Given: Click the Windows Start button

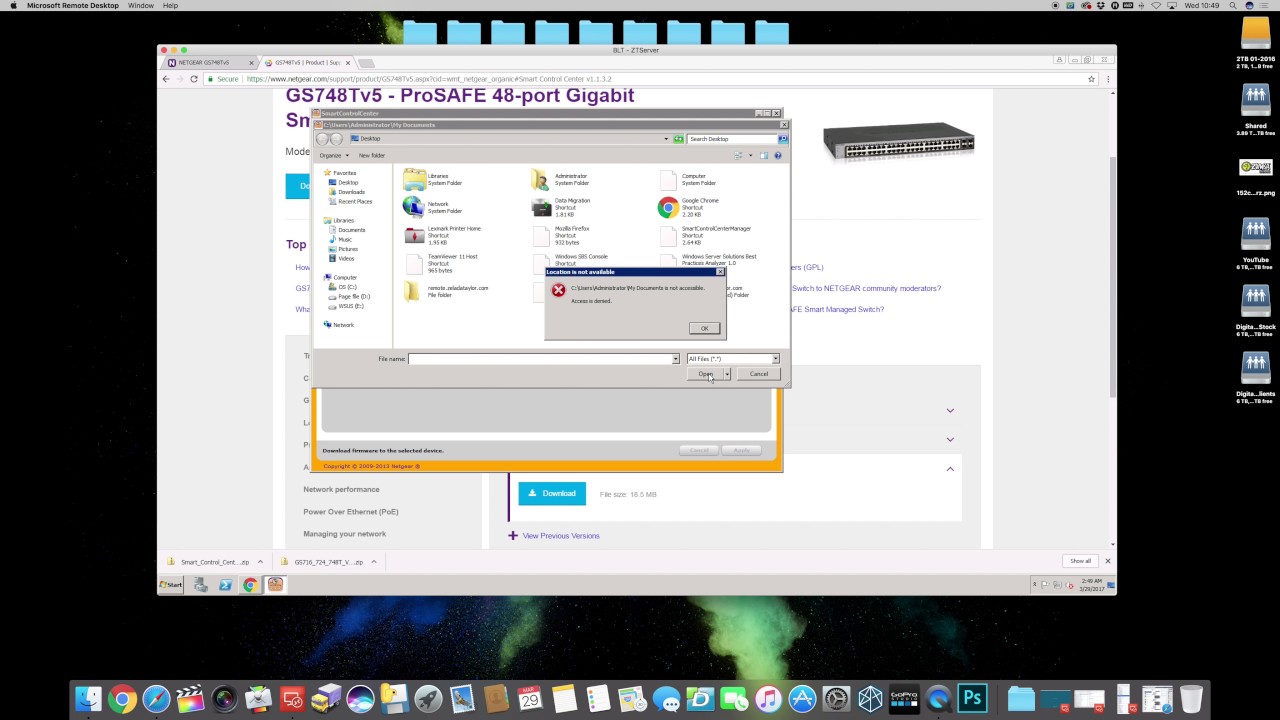Looking at the screenshot, I should point(171,585).
